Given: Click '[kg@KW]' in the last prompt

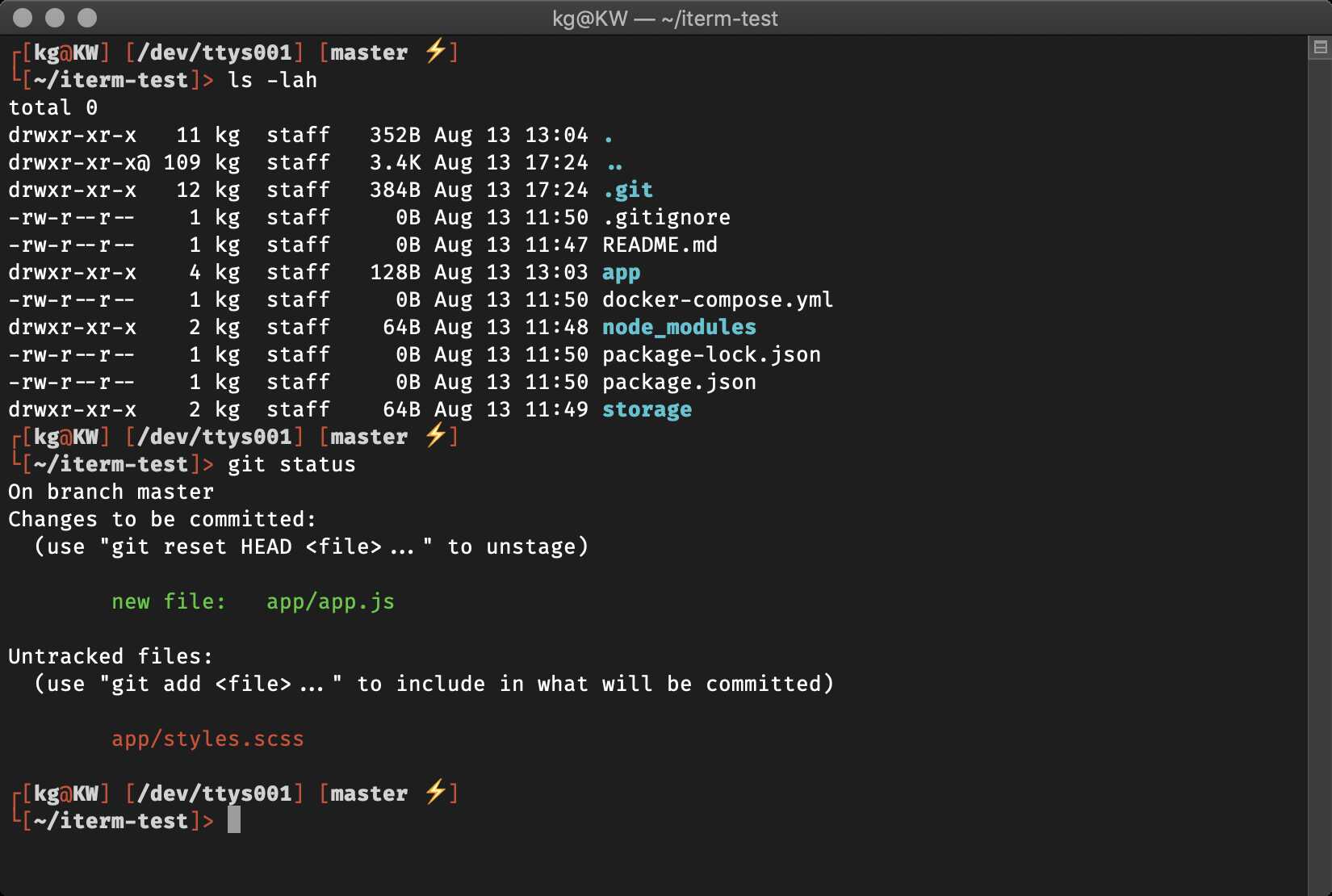Looking at the screenshot, I should [x=66, y=793].
